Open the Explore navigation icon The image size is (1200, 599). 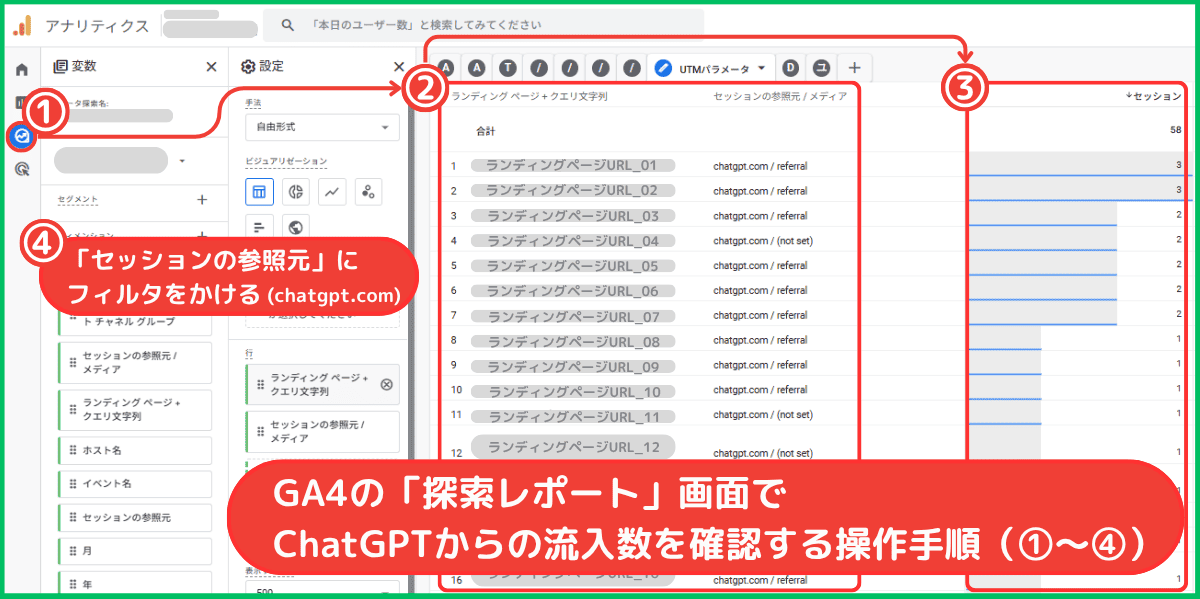point(21,135)
